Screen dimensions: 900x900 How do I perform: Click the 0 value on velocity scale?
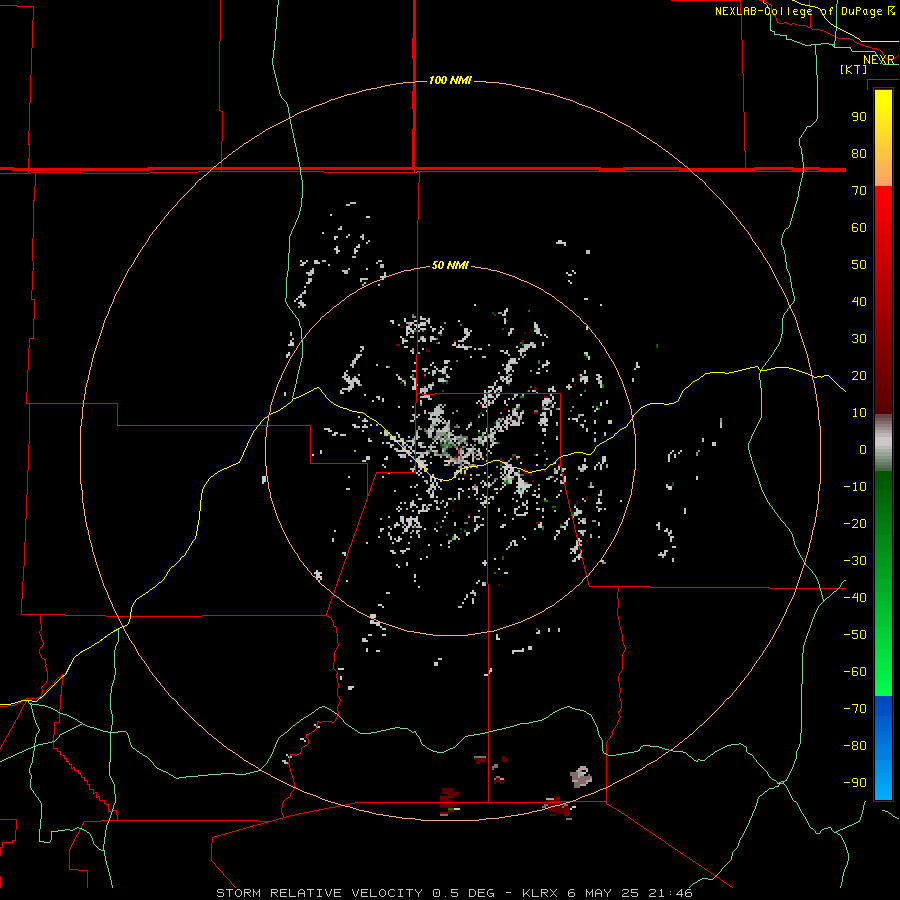click(863, 449)
